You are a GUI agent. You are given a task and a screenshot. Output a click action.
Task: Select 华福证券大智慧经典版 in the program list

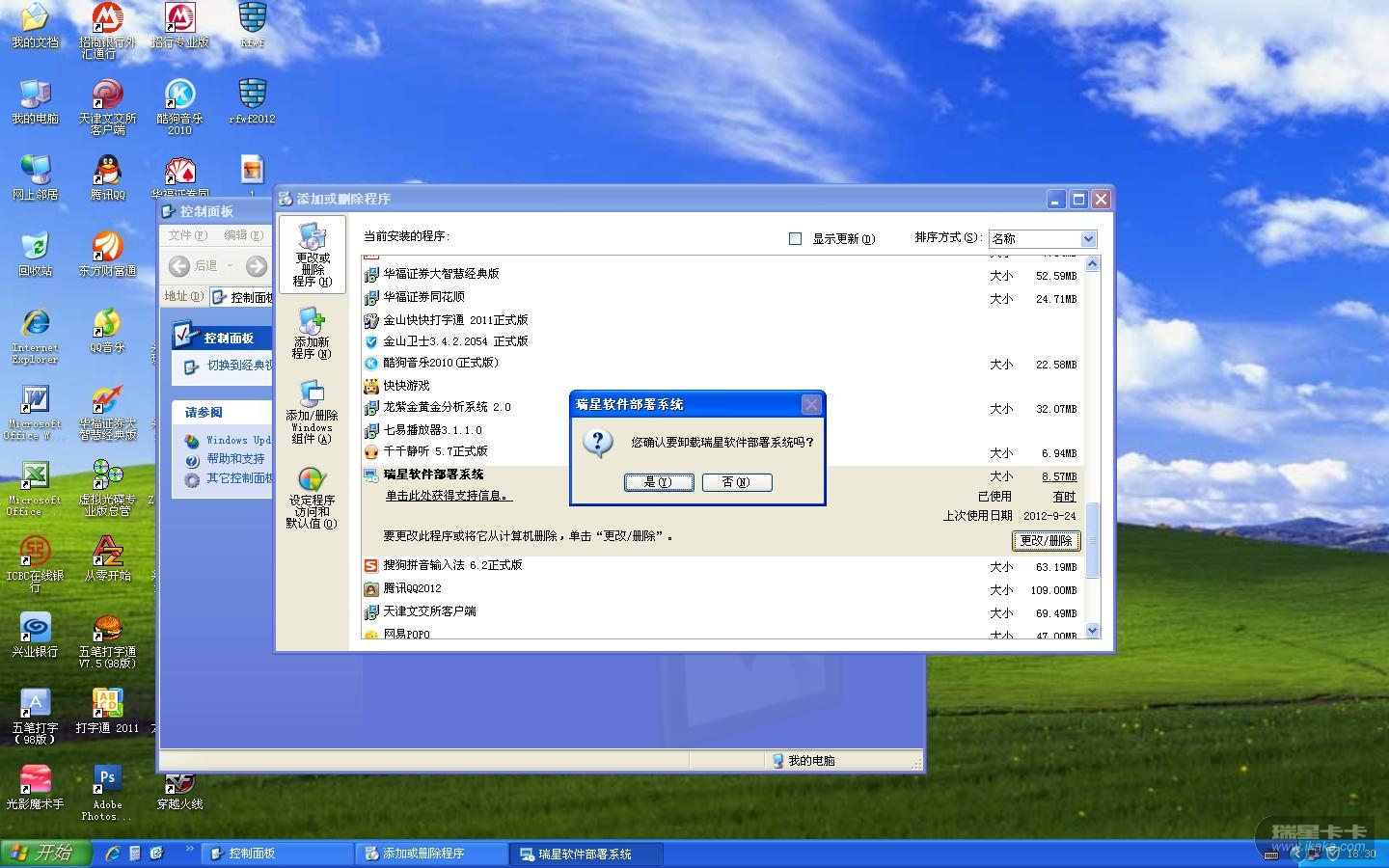(x=722, y=274)
